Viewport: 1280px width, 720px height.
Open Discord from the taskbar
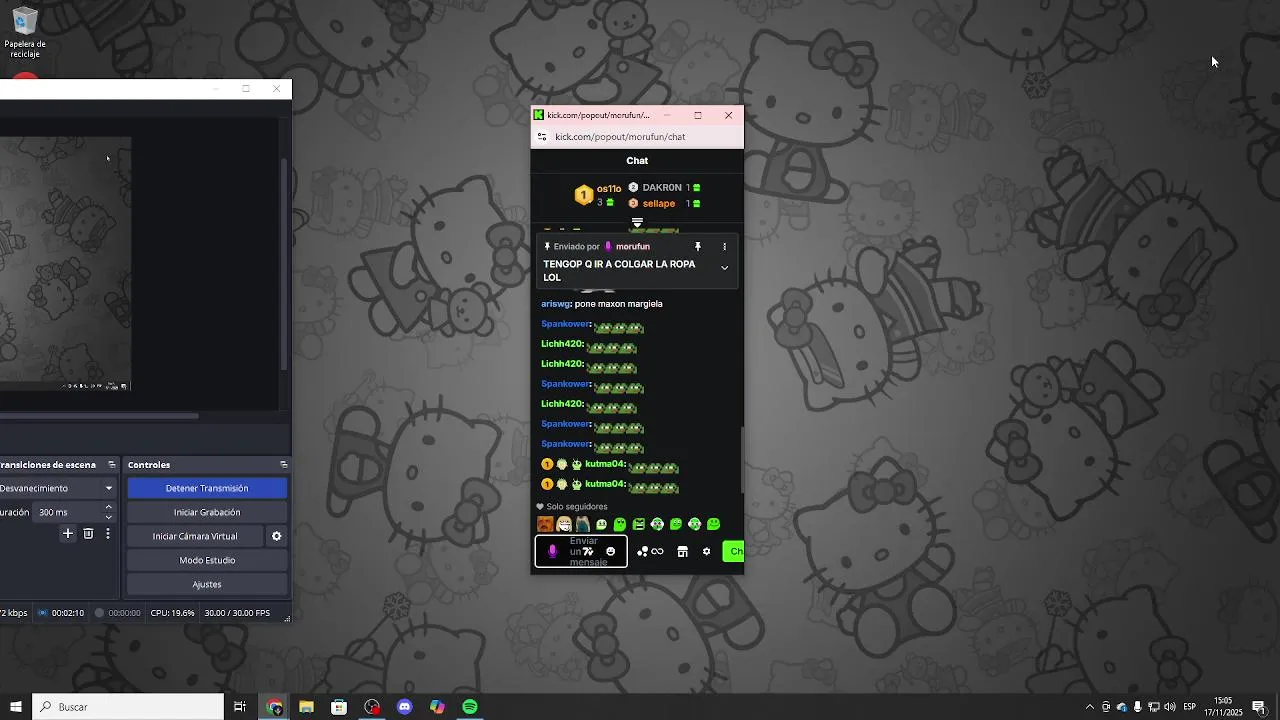[405, 707]
